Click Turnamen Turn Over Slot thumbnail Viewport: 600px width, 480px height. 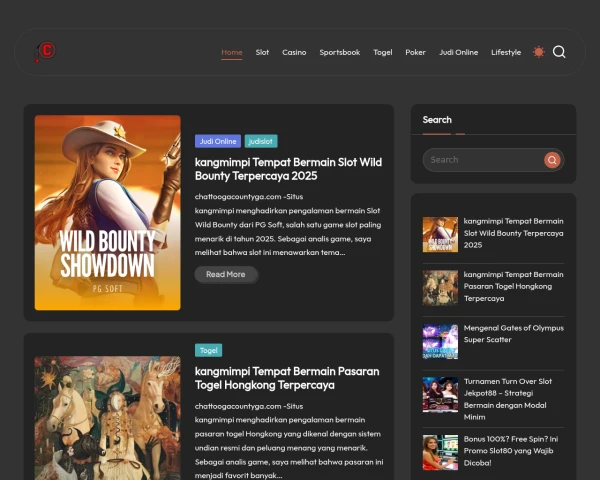click(x=440, y=394)
